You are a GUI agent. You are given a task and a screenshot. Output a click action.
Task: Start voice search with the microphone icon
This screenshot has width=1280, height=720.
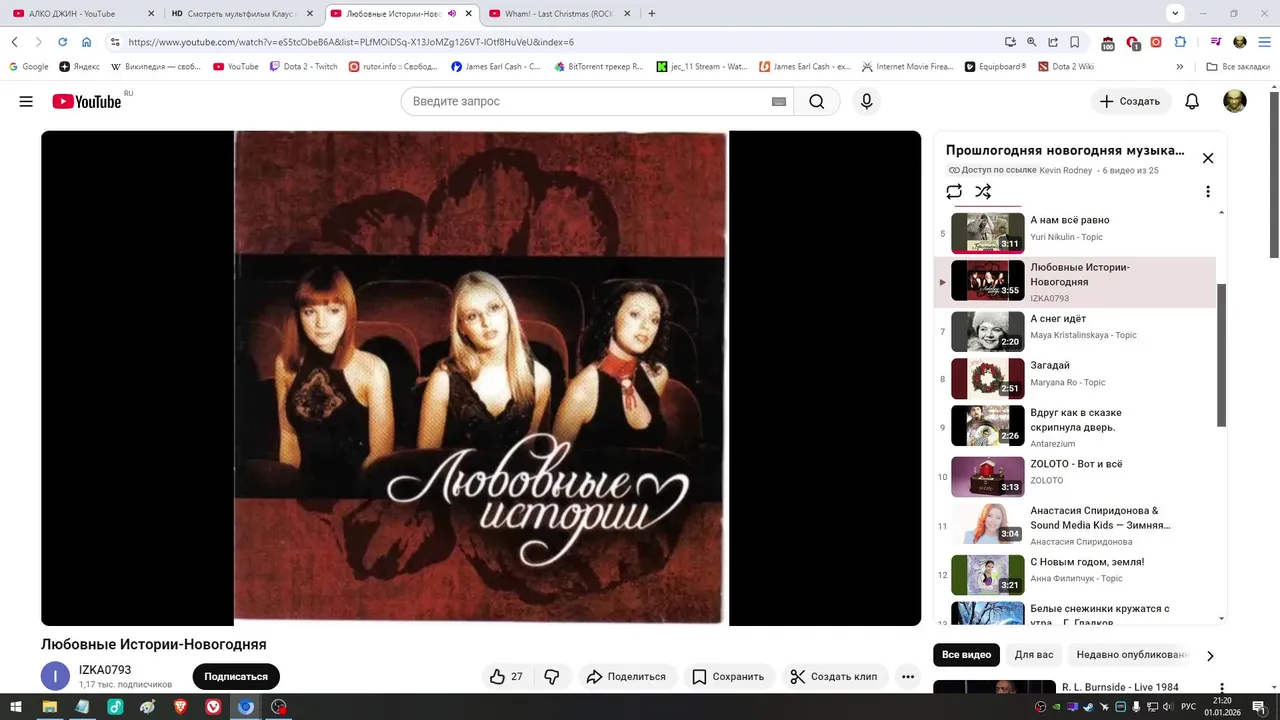tap(867, 101)
